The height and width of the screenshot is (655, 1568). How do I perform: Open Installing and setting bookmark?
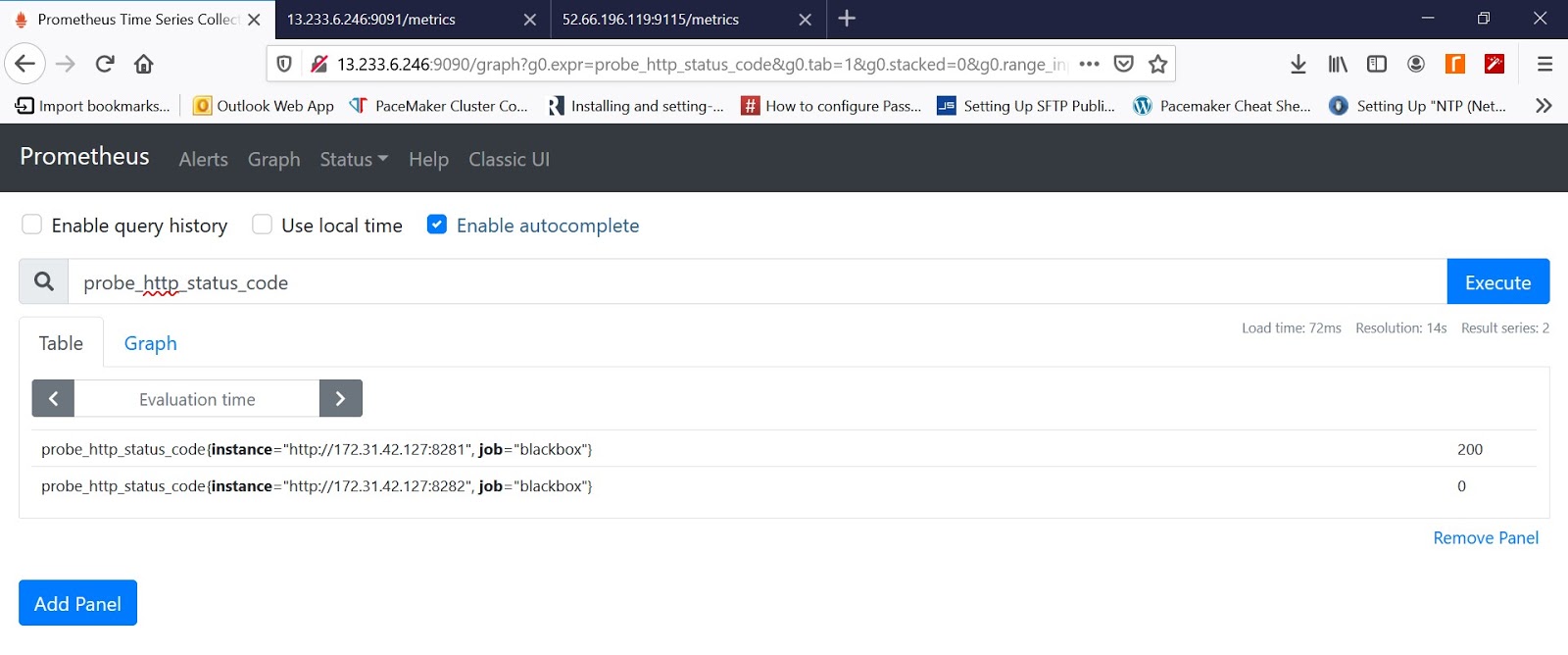(x=636, y=106)
